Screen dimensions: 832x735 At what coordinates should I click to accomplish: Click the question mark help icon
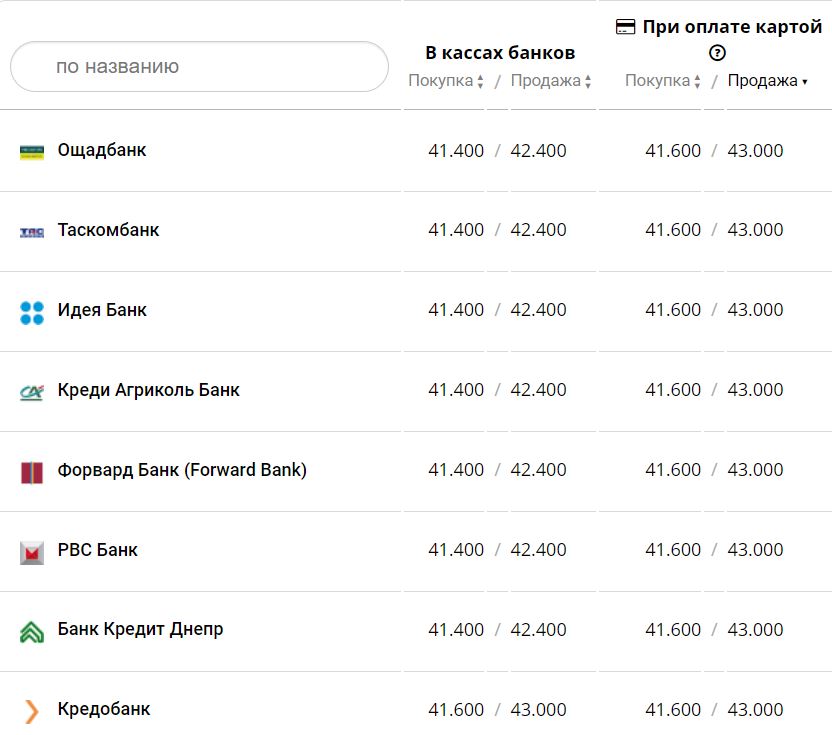[x=717, y=54]
